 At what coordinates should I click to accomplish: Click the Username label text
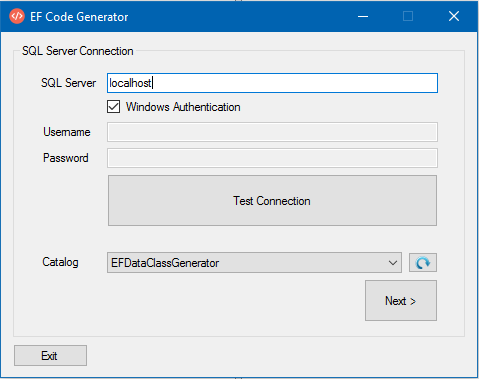coord(67,132)
